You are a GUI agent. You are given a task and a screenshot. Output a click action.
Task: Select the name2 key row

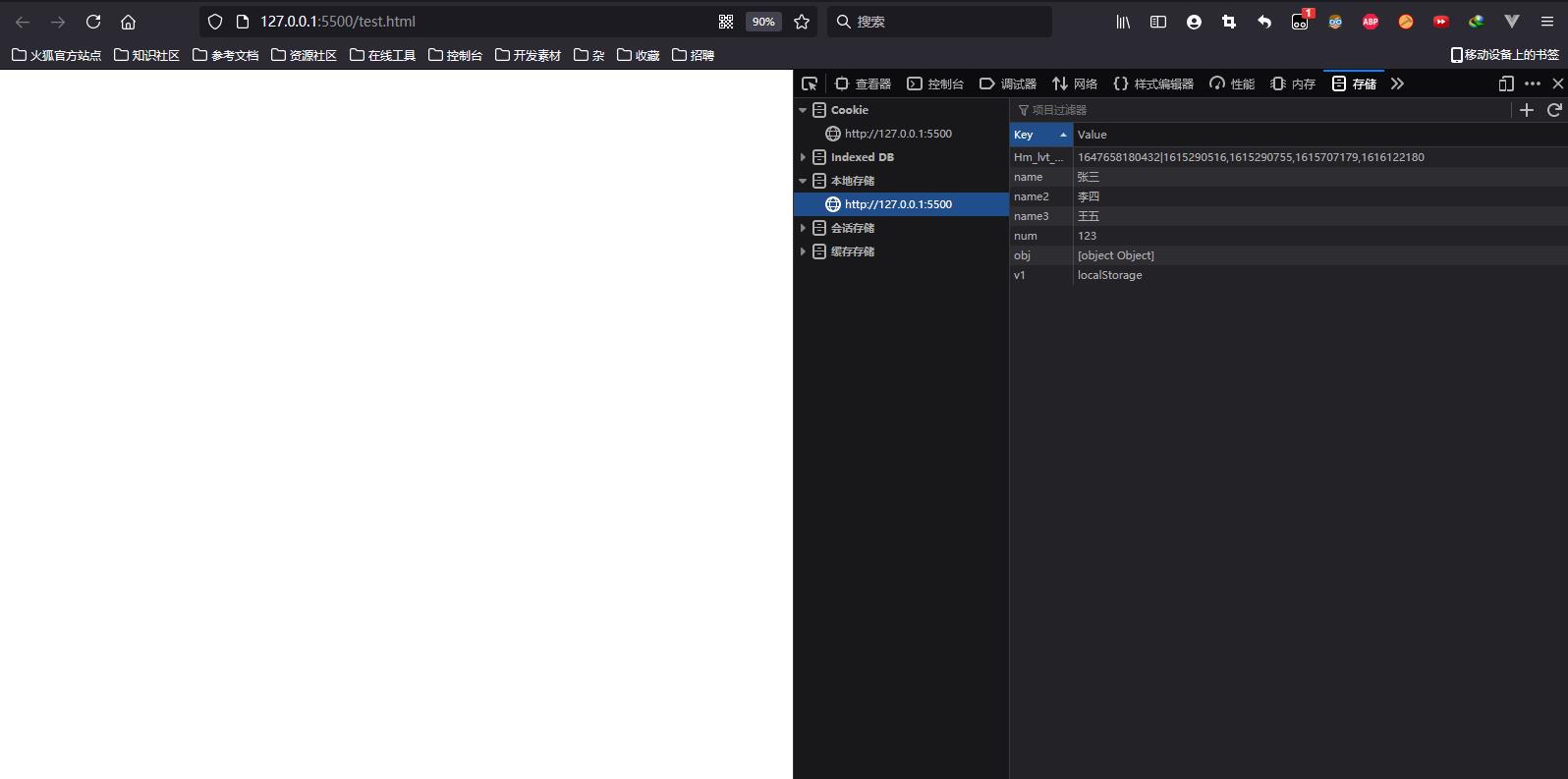1289,196
